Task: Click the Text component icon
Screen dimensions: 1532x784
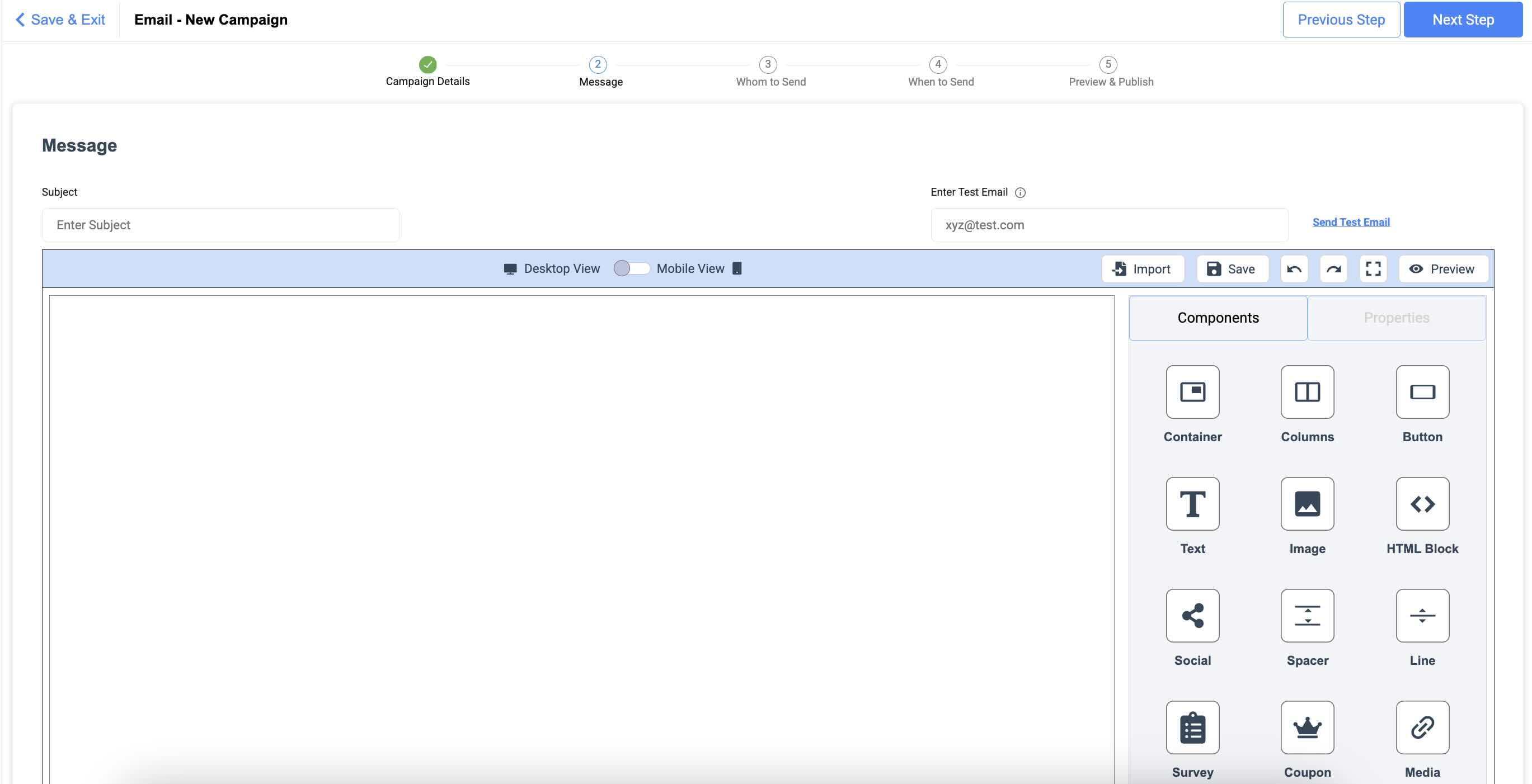Action: pyautogui.click(x=1192, y=503)
